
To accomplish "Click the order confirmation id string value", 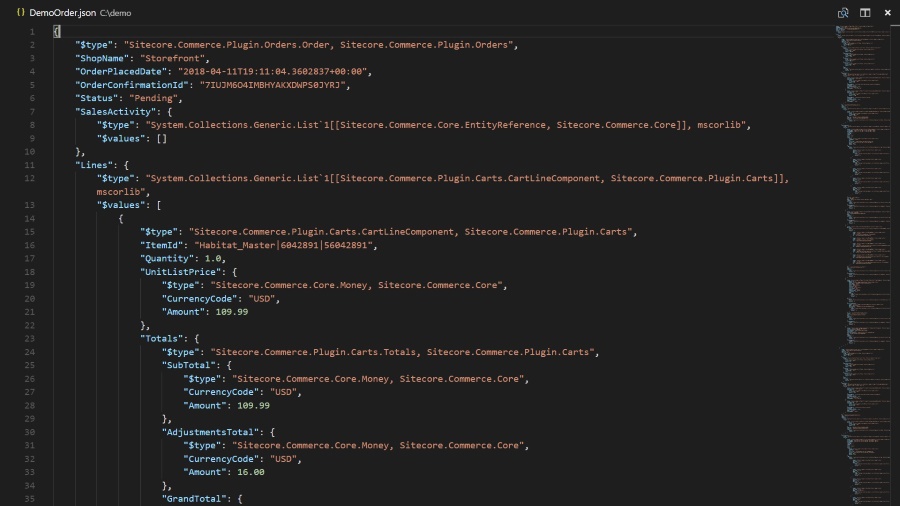I will (x=273, y=85).
